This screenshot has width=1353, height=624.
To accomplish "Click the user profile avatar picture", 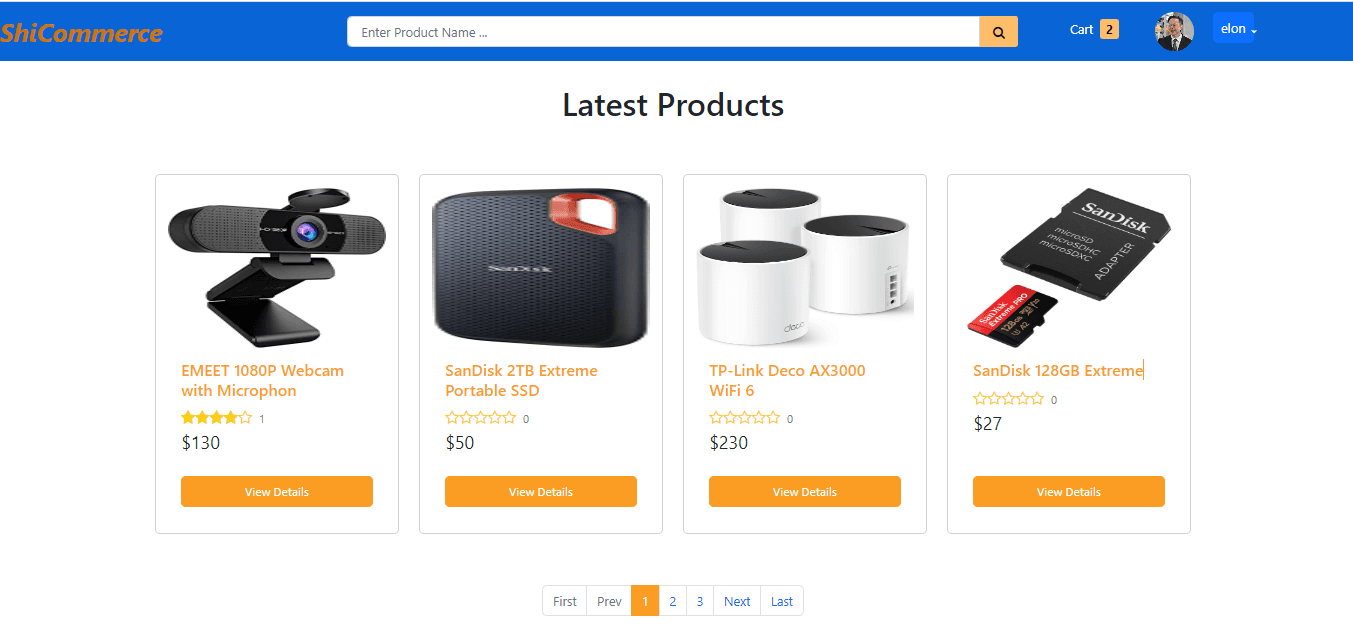I will tap(1175, 32).
